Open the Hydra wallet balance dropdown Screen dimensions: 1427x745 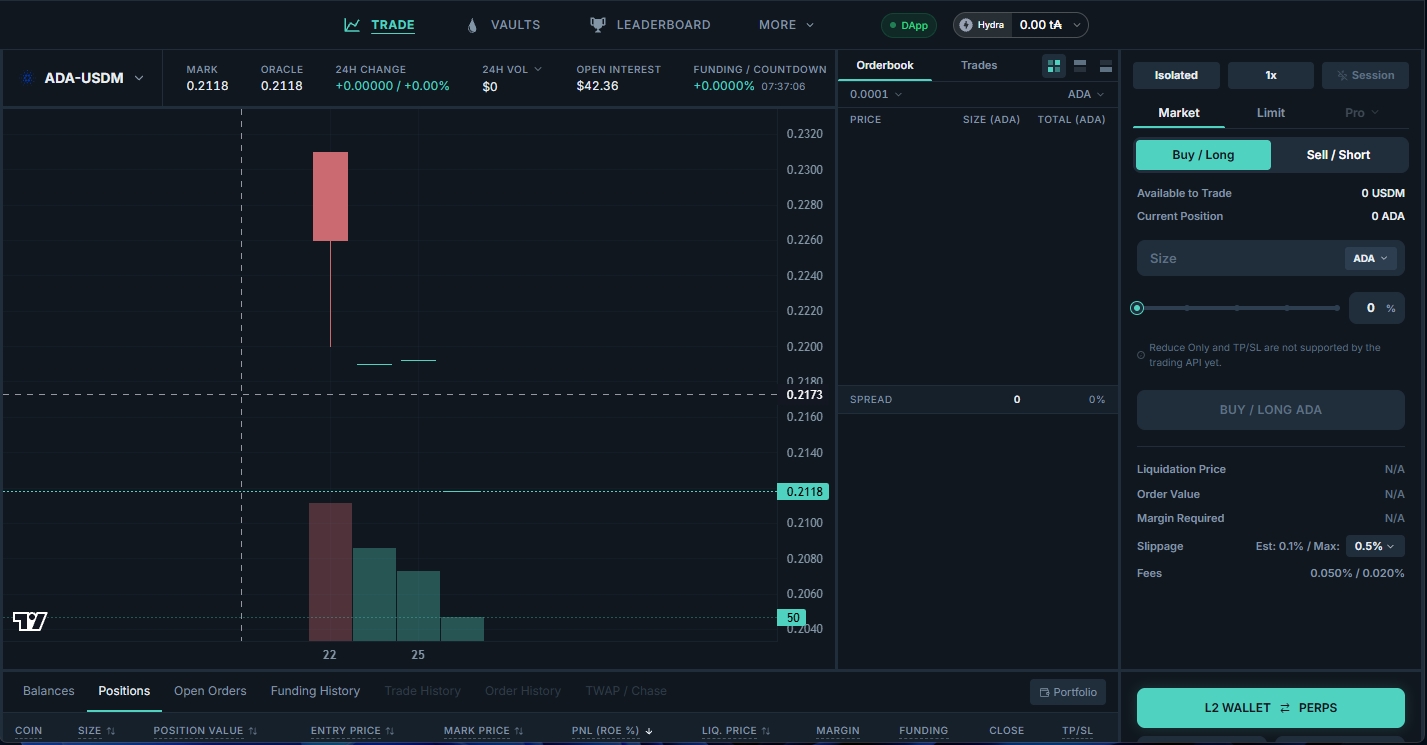pos(1020,25)
